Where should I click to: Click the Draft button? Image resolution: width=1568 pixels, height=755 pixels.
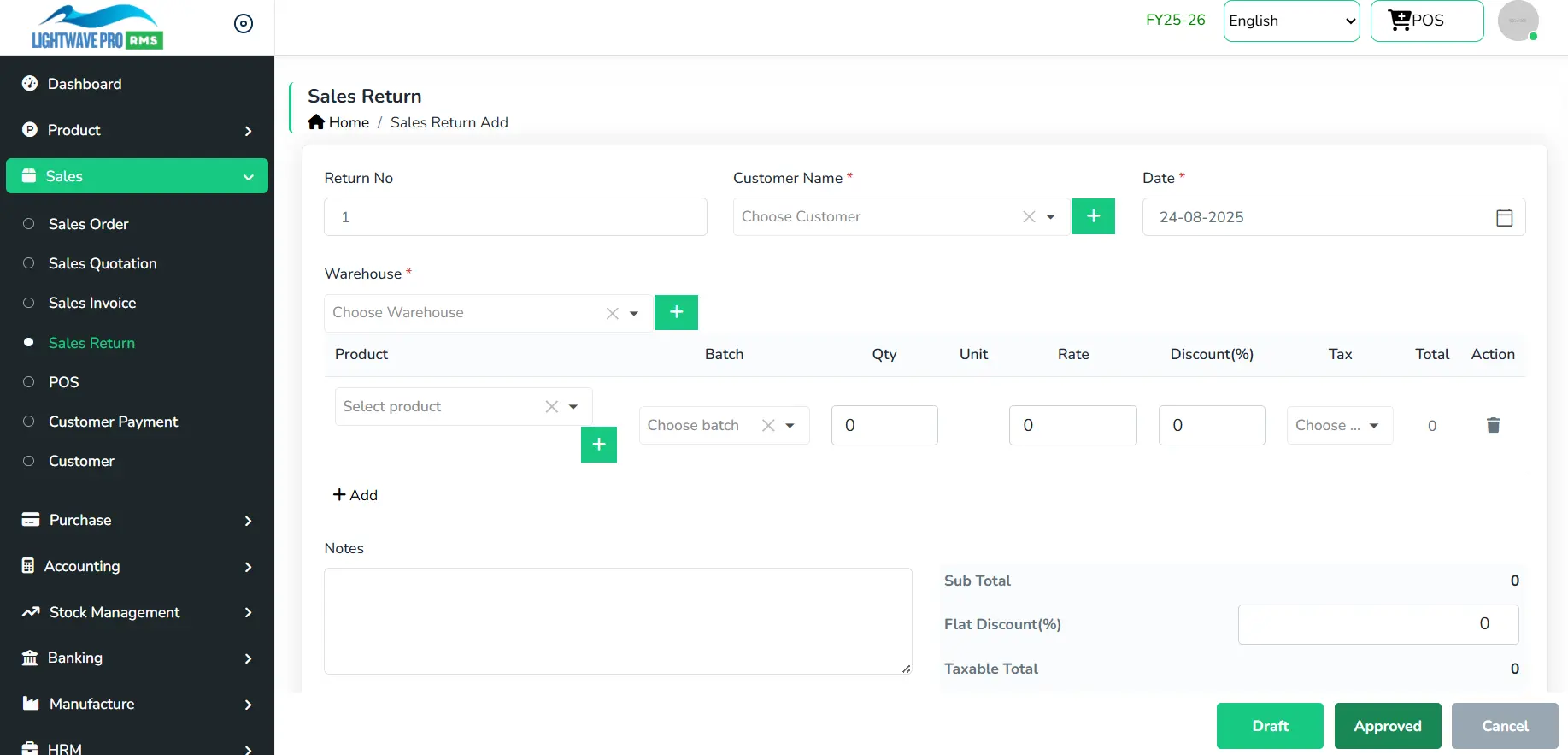click(1269, 726)
